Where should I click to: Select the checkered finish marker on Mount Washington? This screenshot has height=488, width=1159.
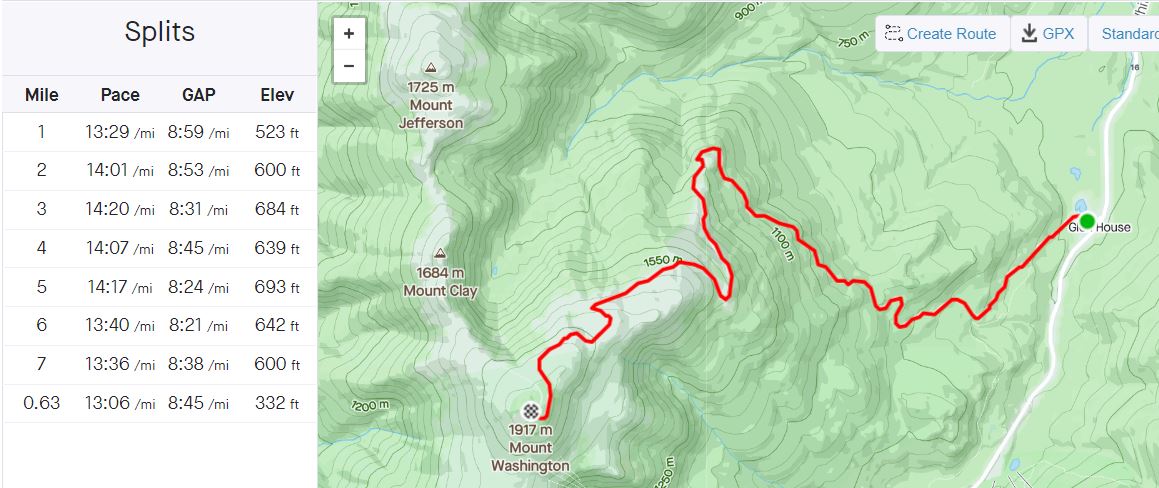531,411
